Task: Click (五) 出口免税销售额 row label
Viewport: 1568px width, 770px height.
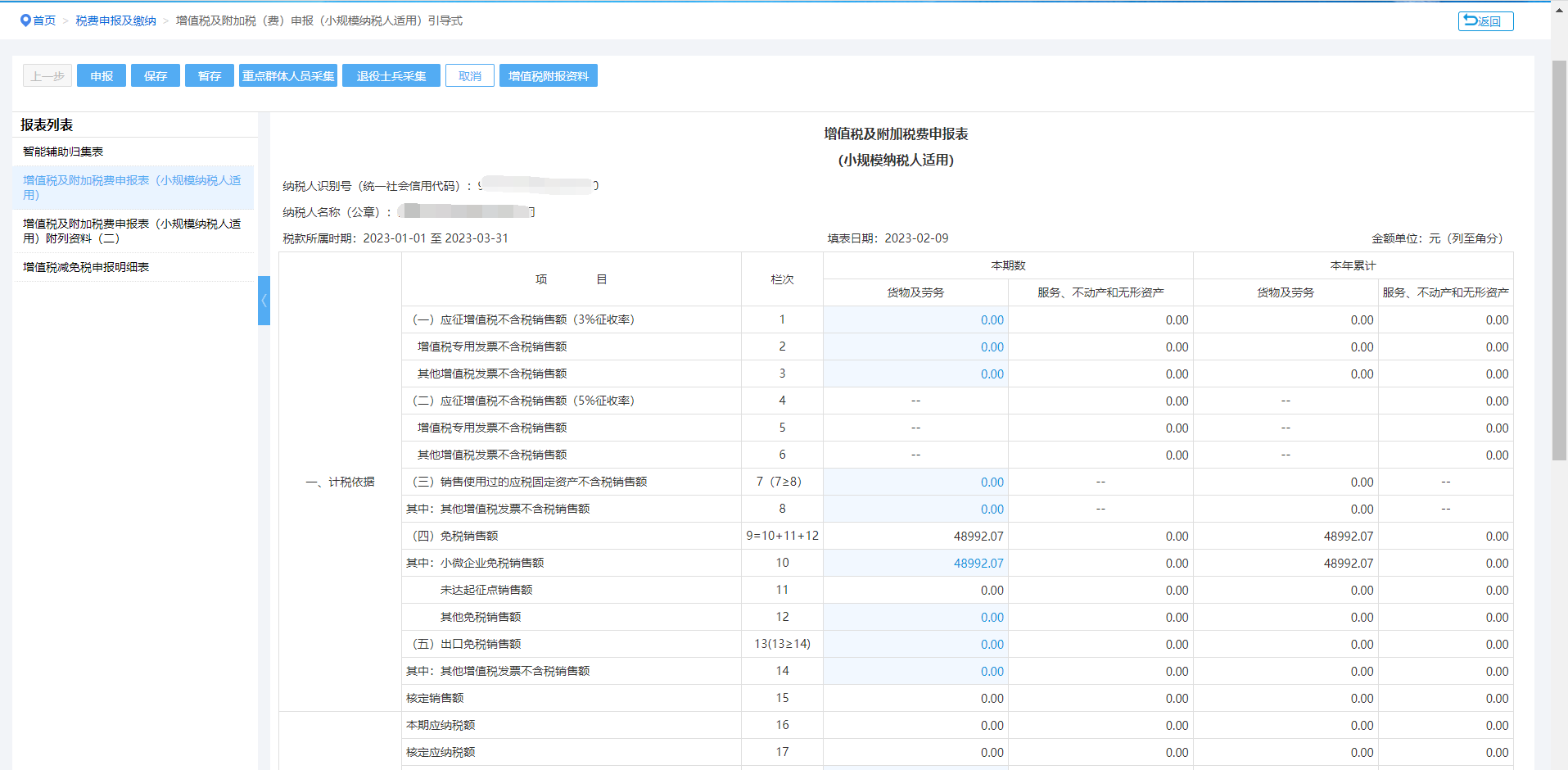Action: [x=466, y=645]
